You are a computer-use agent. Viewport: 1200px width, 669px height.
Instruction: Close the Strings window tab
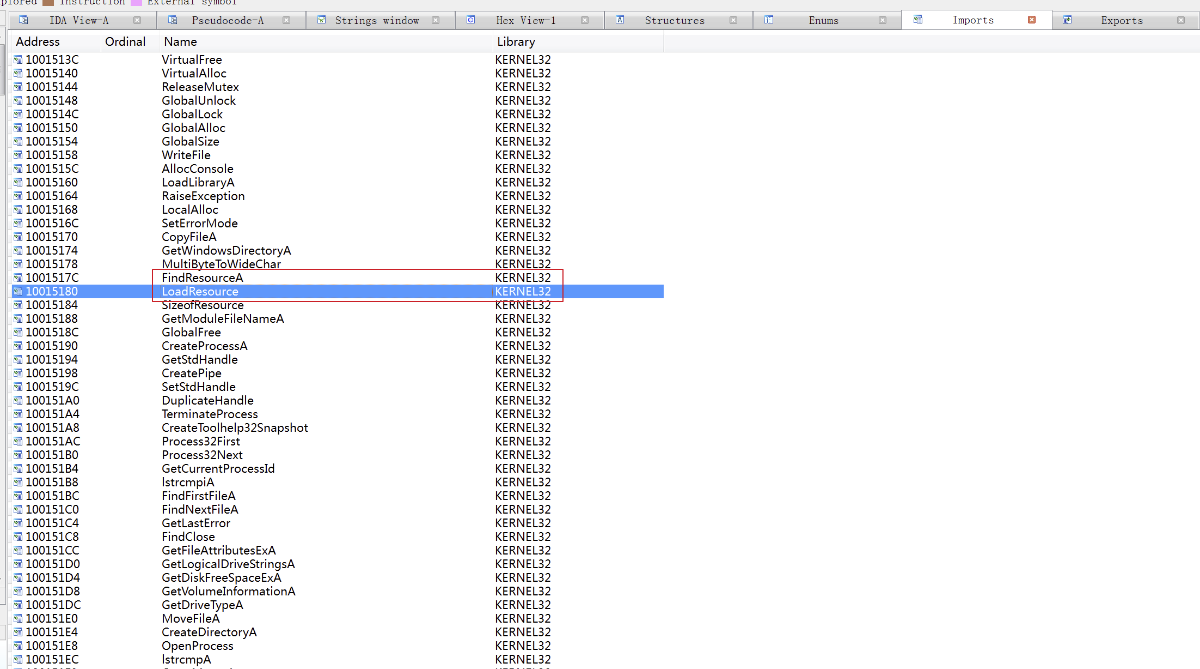[436, 20]
